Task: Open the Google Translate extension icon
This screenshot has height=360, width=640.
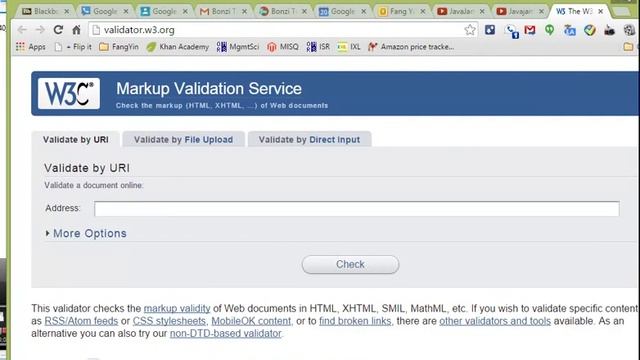Action: pyautogui.click(x=569, y=30)
